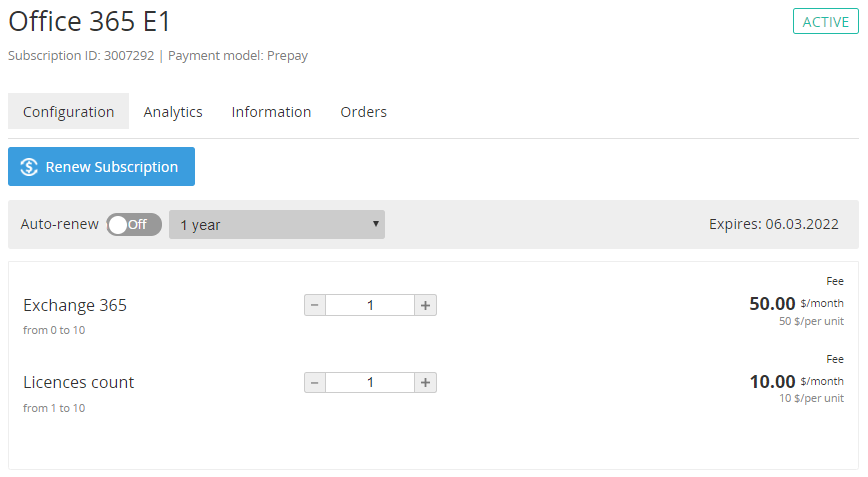868x477 pixels.
Task: Open the Analytics tab
Action: point(173,112)
